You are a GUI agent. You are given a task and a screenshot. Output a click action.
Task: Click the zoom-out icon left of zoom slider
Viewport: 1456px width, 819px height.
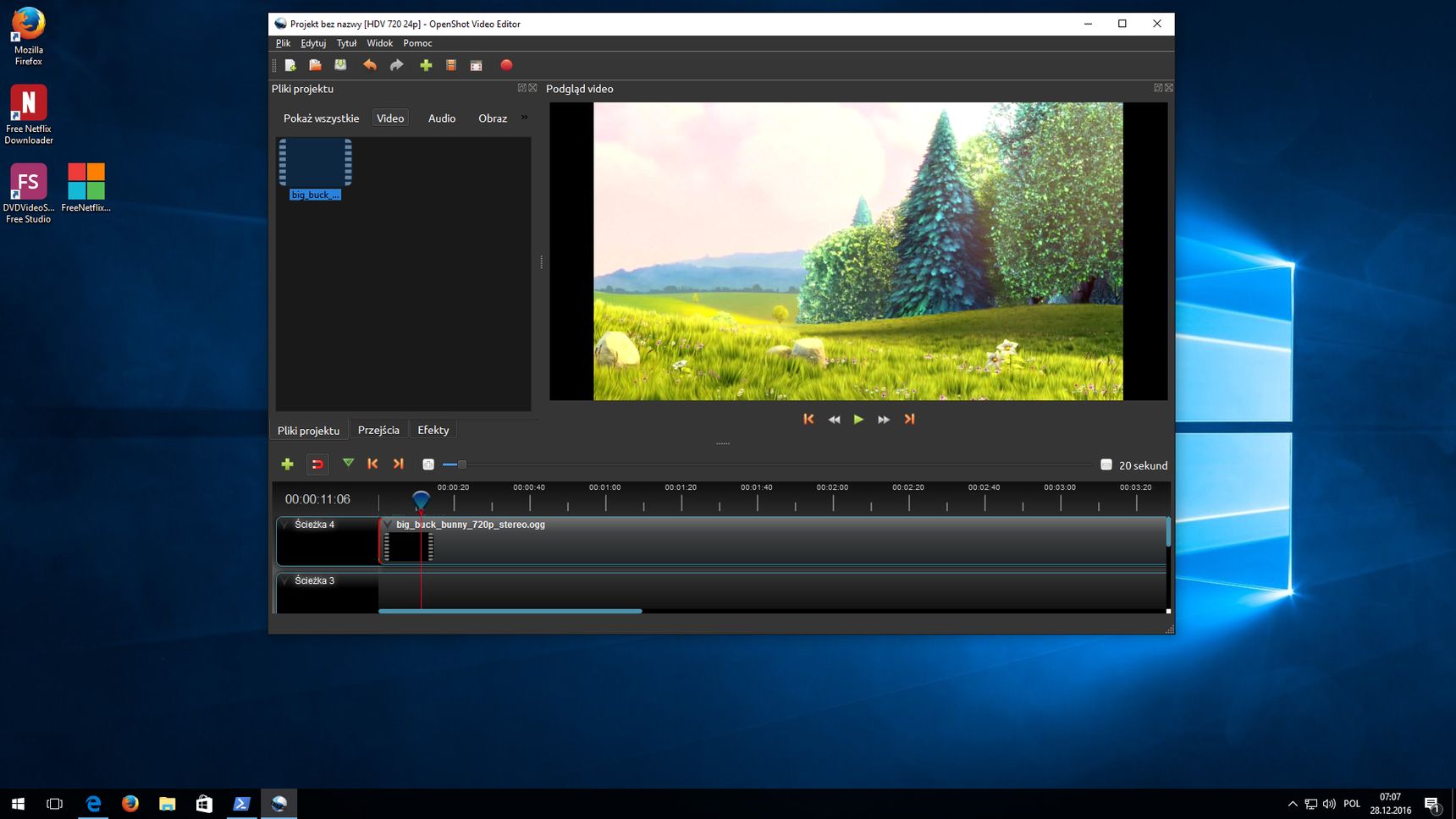pos(428,464)
